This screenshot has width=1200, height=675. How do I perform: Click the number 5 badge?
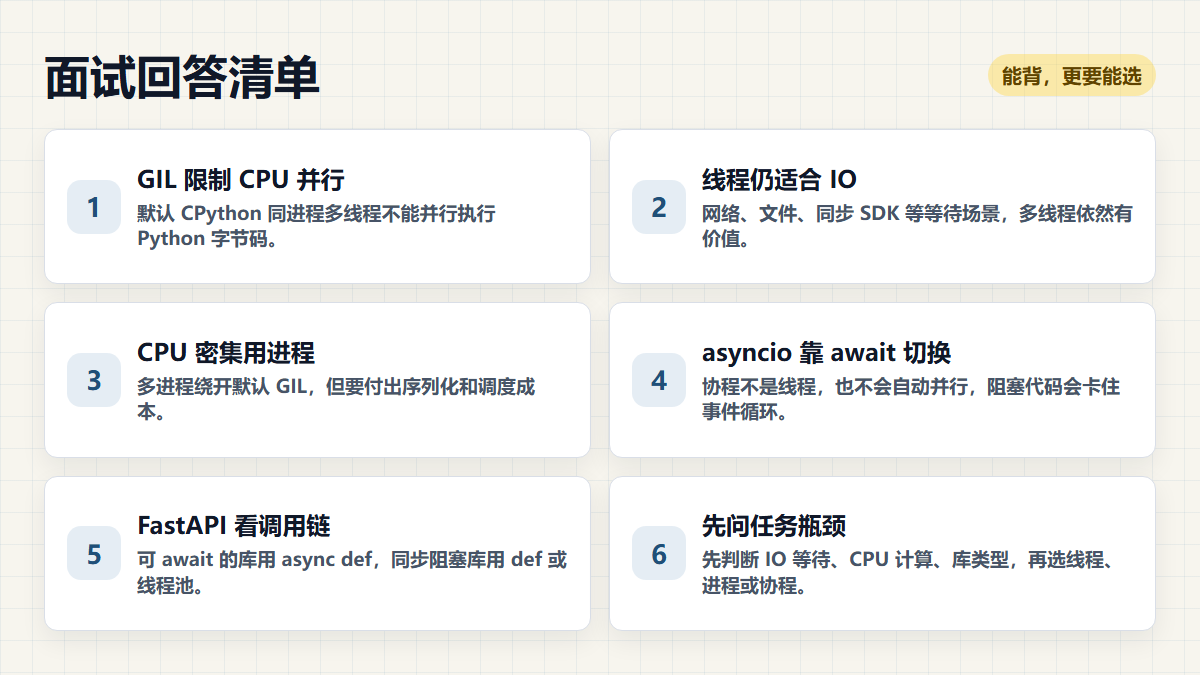click(x=94, y=553)
